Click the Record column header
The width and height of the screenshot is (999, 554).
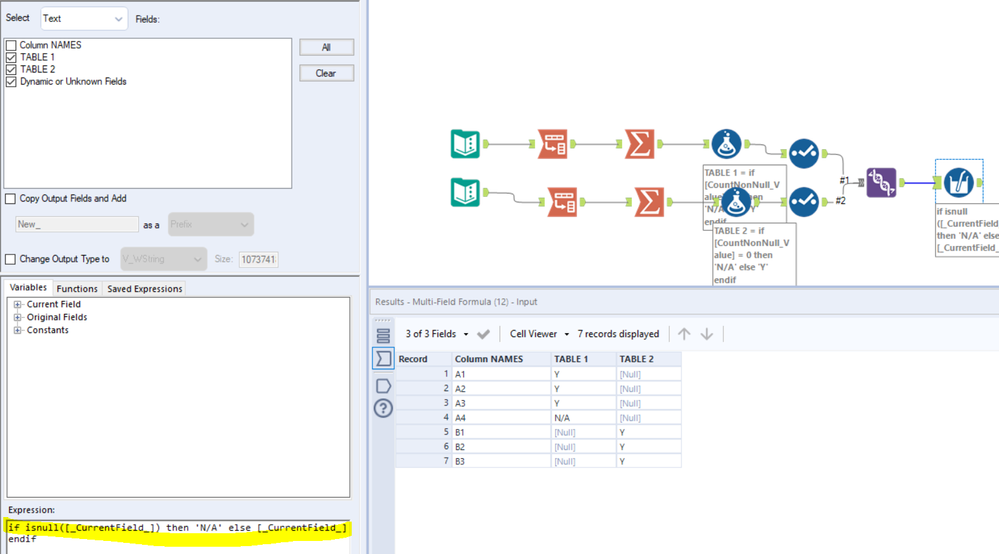(x=424, y=359)
